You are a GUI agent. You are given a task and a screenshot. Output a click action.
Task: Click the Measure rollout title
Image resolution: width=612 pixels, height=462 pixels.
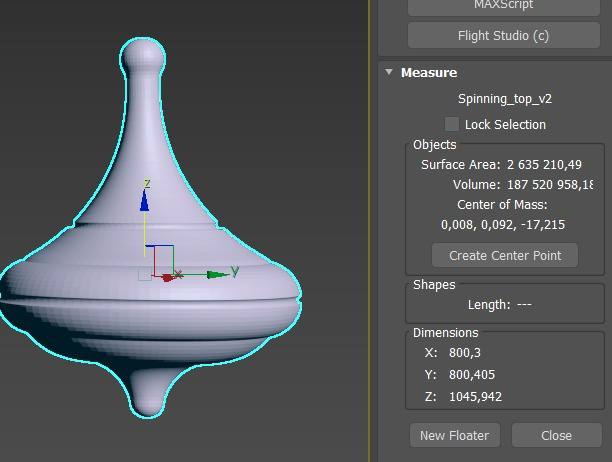click(429, 72)
